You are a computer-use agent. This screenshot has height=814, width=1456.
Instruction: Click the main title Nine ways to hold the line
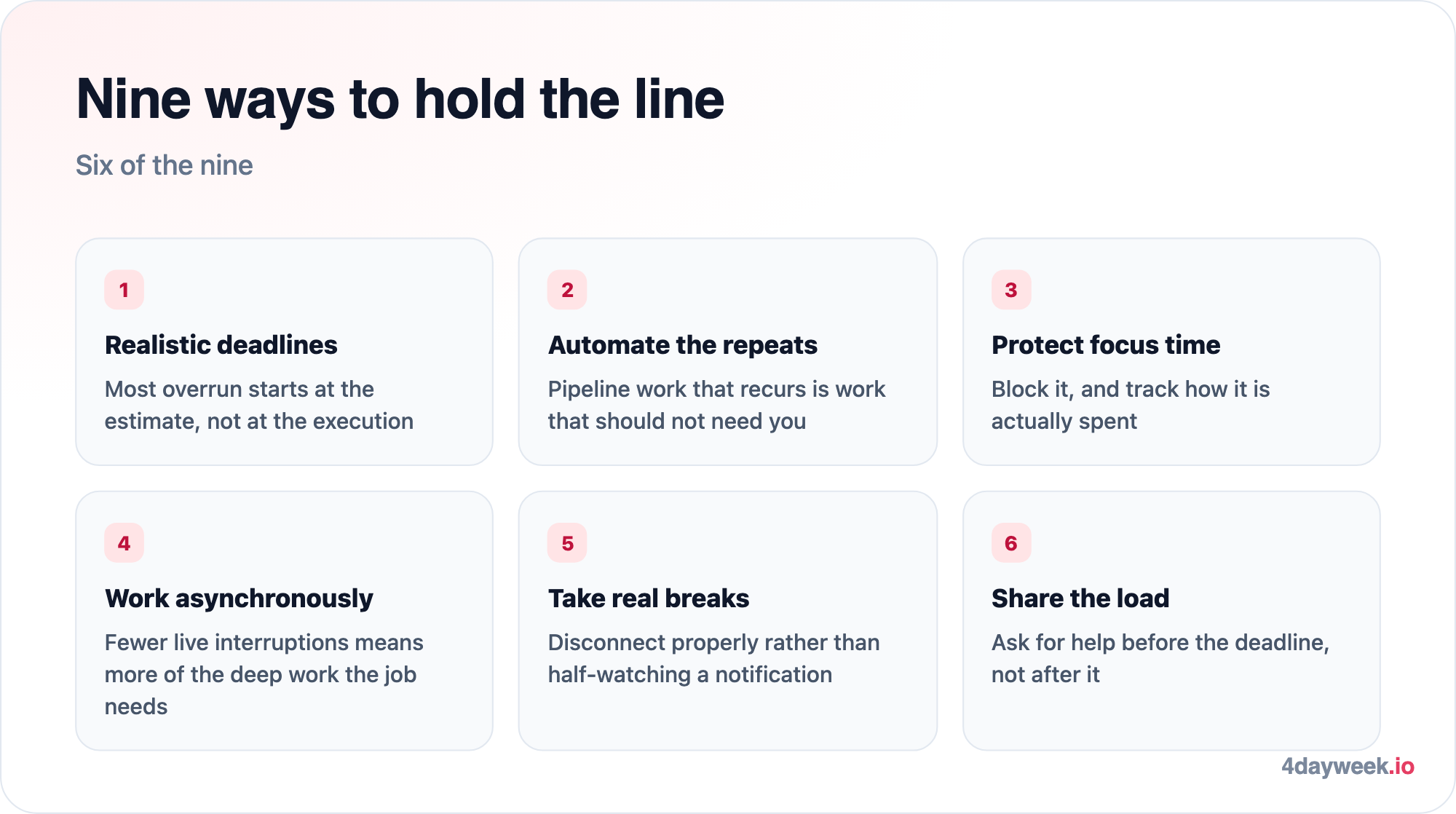point(400,99)
